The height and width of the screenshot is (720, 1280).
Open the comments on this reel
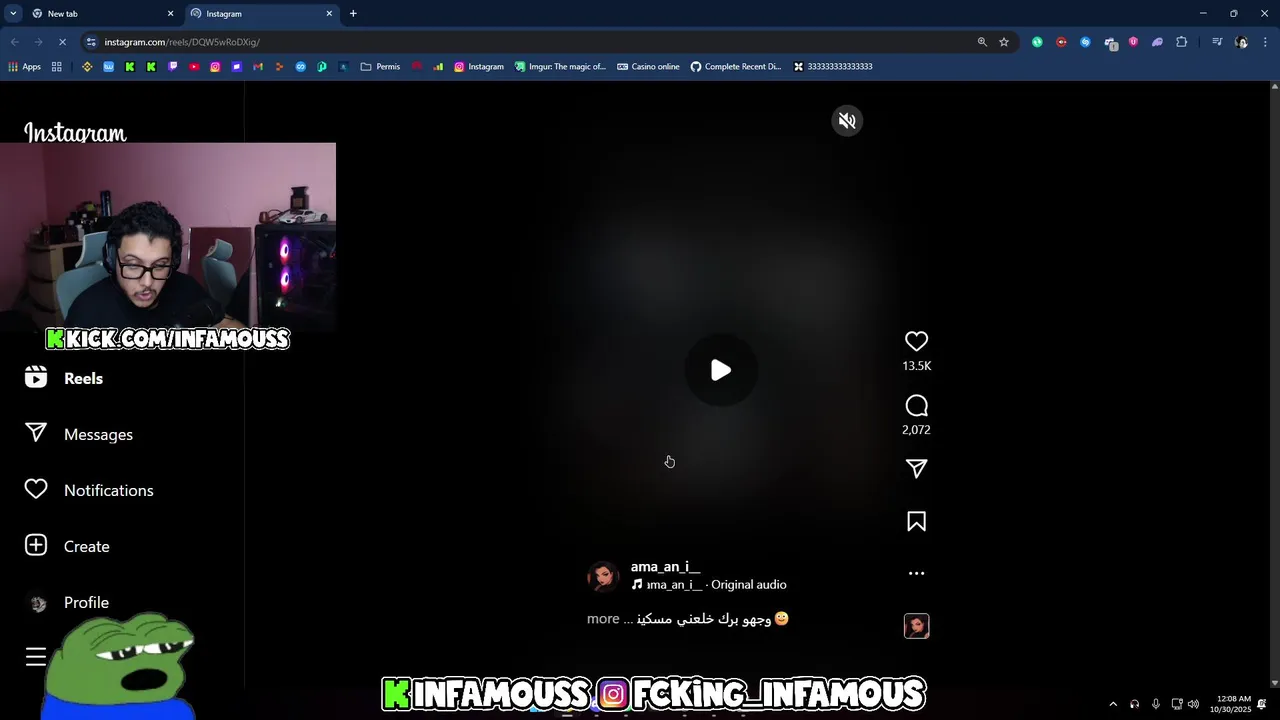click(x=916, y=405)
